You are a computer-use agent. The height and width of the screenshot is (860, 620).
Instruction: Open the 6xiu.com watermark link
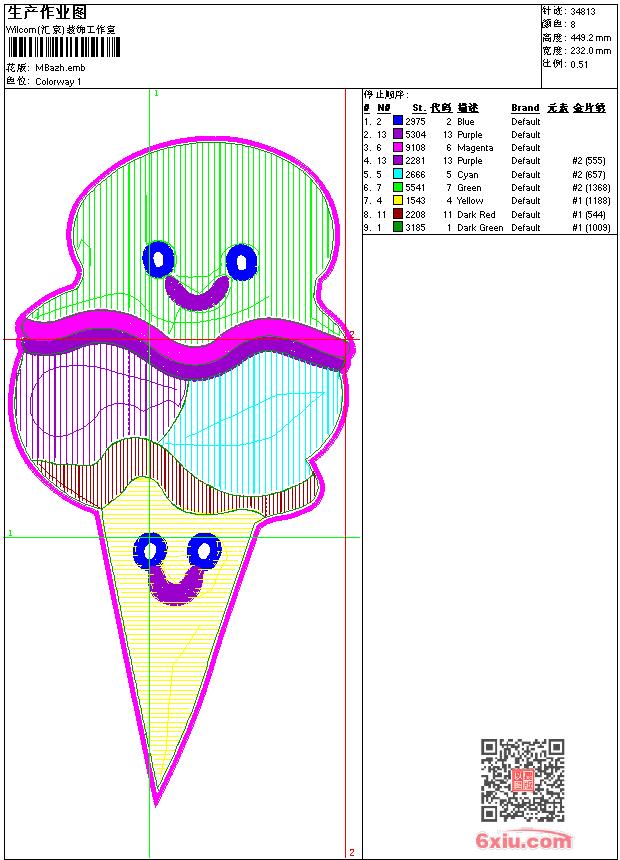pos(523,841)
